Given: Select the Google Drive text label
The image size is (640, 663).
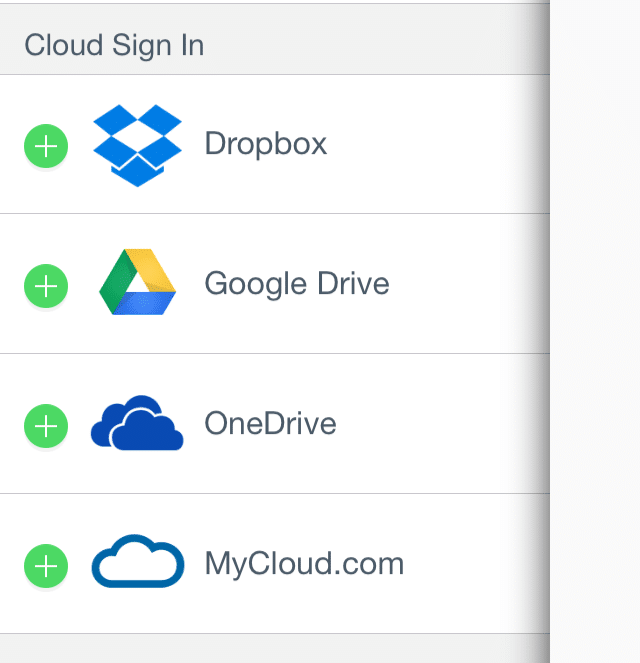Looking at the screenshot, I should pyautogui.click(x=297, y=284).
